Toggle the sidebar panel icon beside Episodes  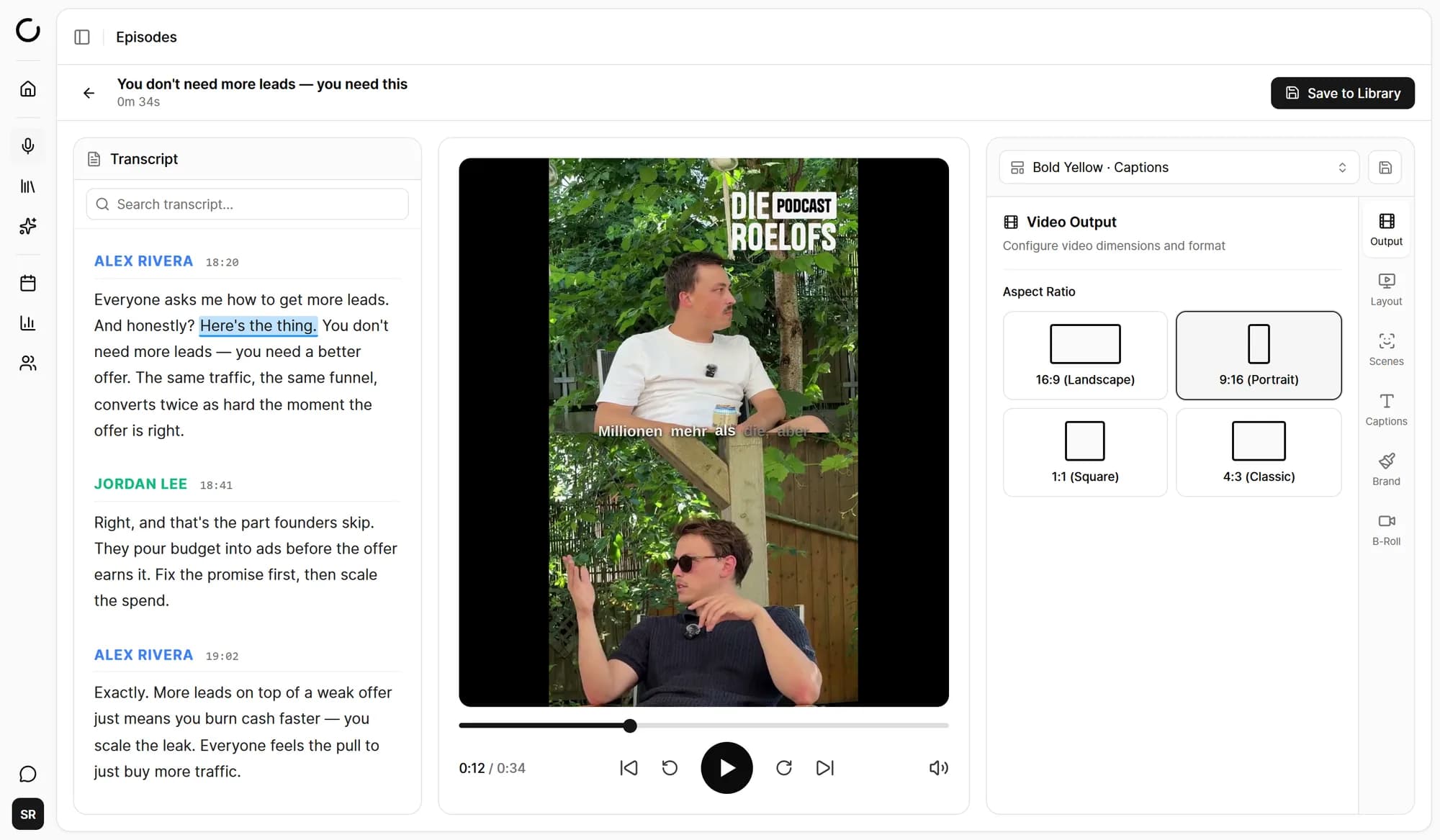(x=82, y=37)
